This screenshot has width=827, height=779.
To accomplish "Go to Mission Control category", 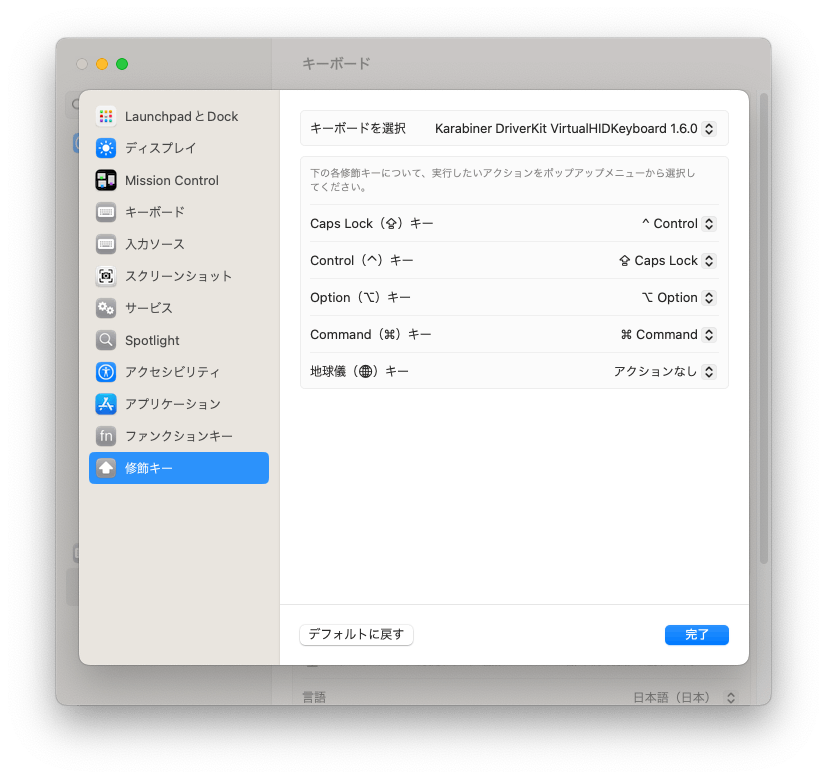I will [179, 180].
